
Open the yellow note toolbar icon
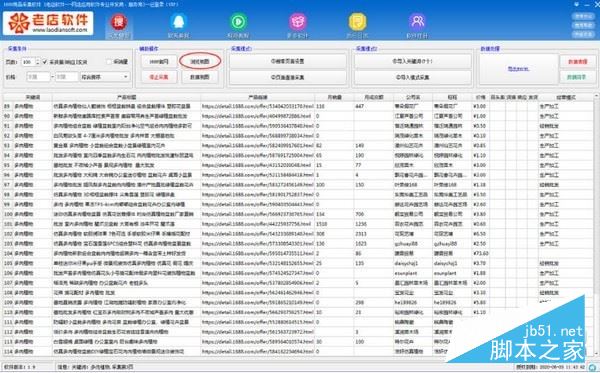click(357, 22)
